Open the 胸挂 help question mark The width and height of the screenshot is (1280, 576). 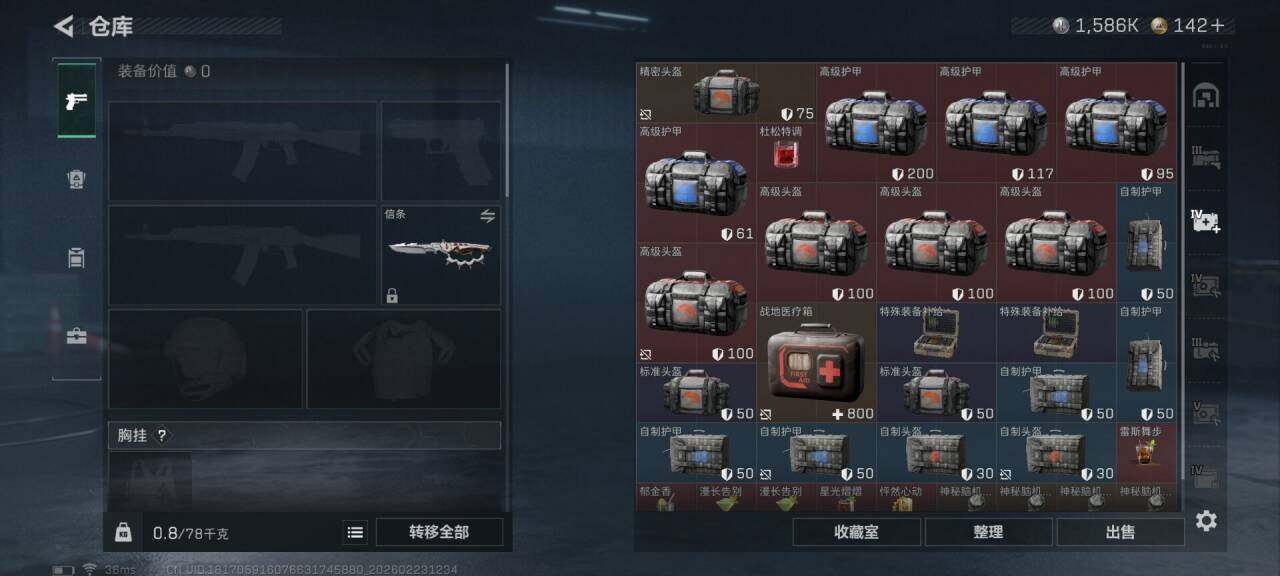(x=161, y=435)
